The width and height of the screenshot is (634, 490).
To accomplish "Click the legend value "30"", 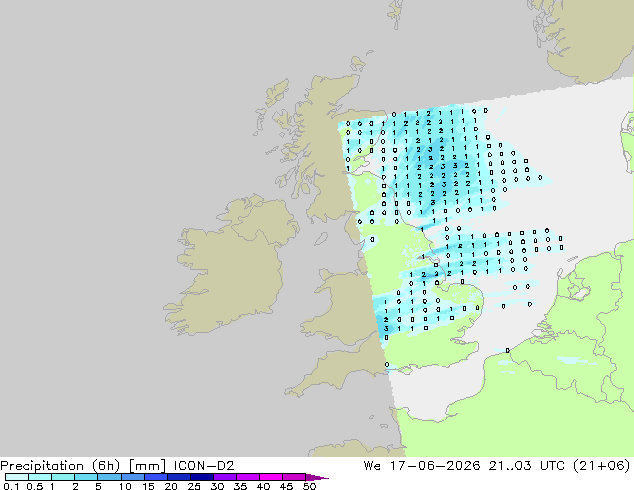I will (217, 486).
